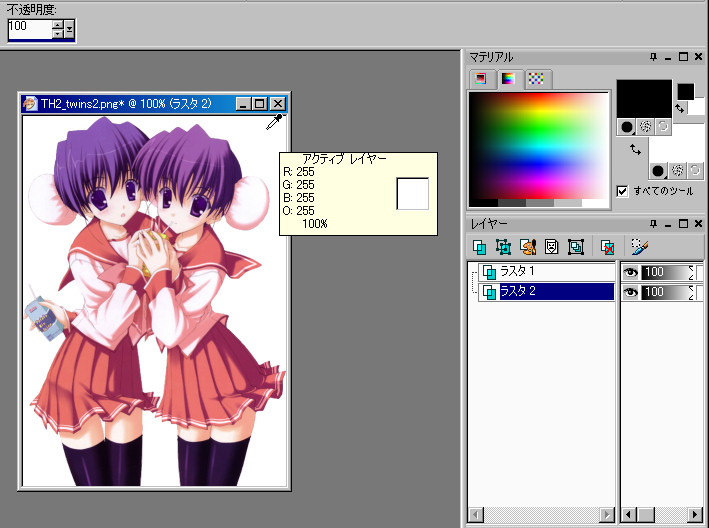This screenshot has width=709, height=528.
Task: Create a new mask layer
Action: click(552, 247)
